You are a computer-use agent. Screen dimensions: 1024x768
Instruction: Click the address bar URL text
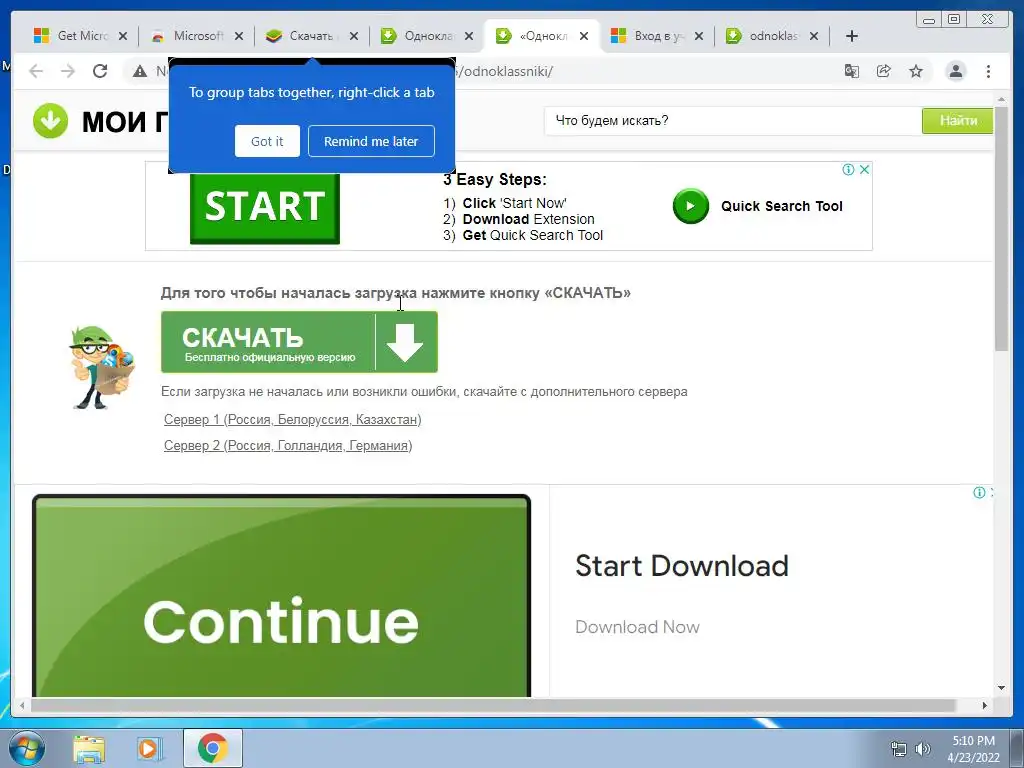506,71
